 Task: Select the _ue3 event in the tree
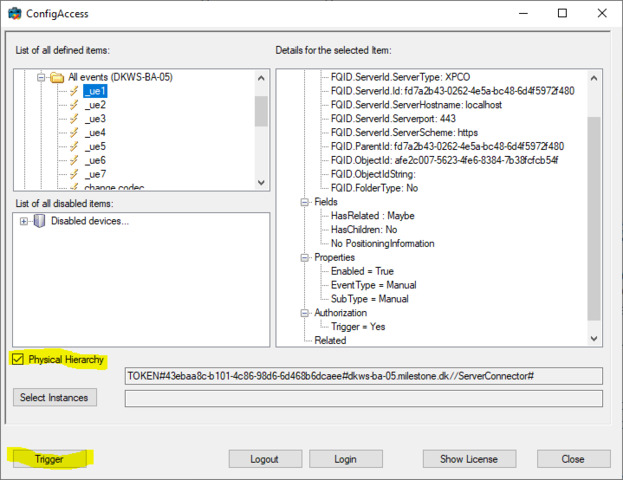pos(96,119)
